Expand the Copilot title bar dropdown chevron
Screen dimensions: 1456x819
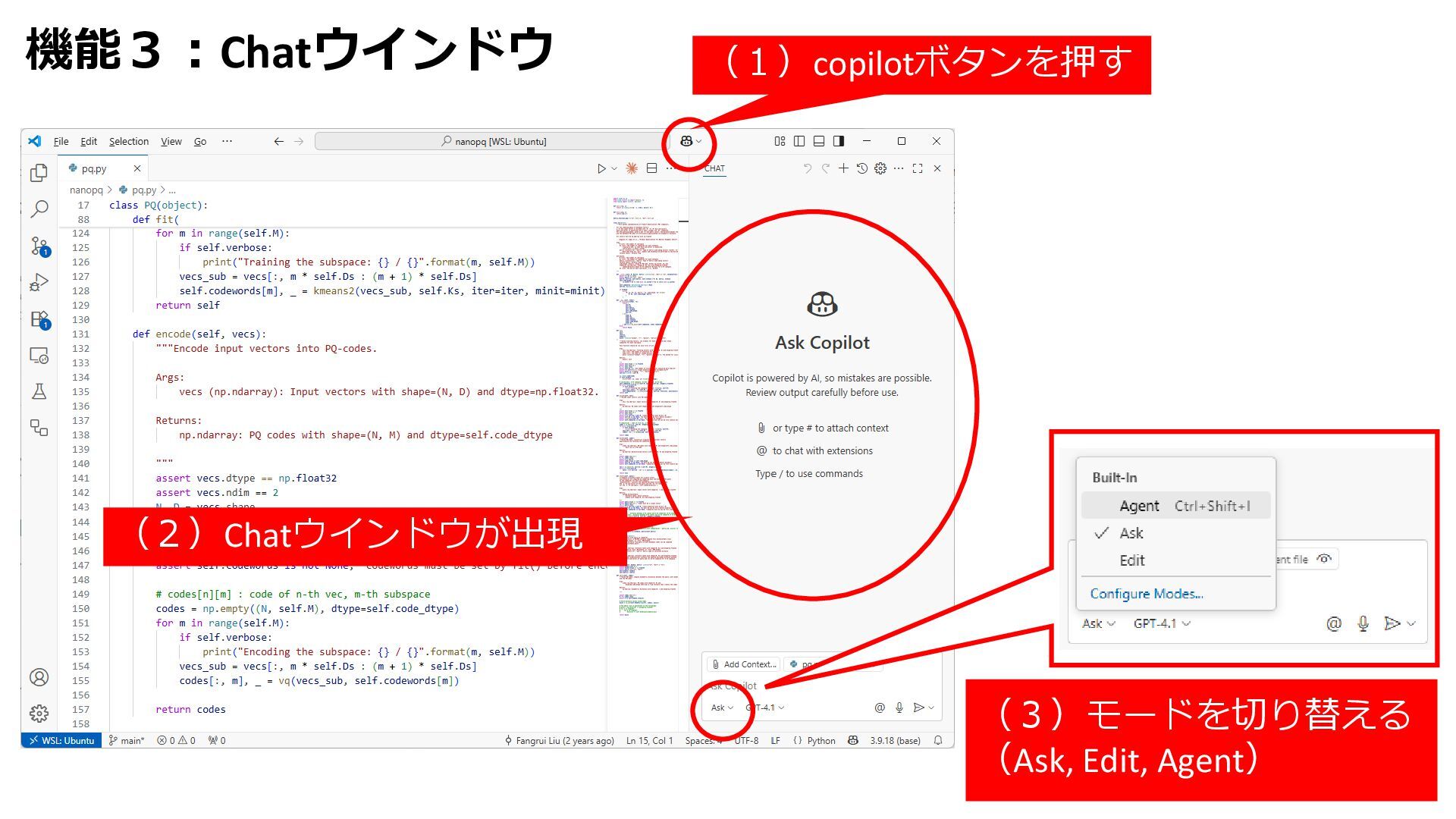tap(698, 142)
